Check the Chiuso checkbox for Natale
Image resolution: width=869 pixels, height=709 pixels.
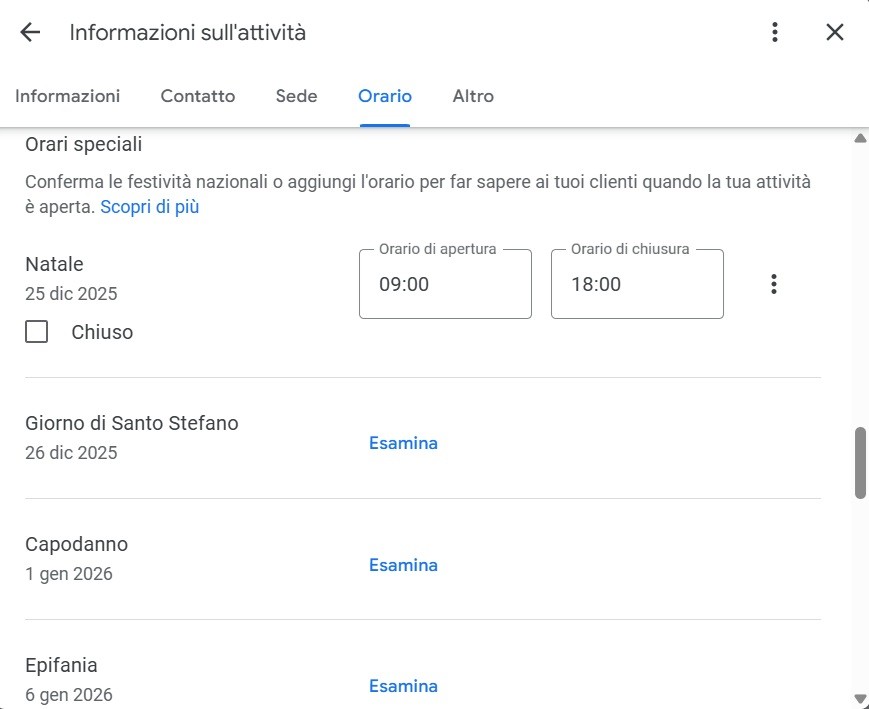36,331
